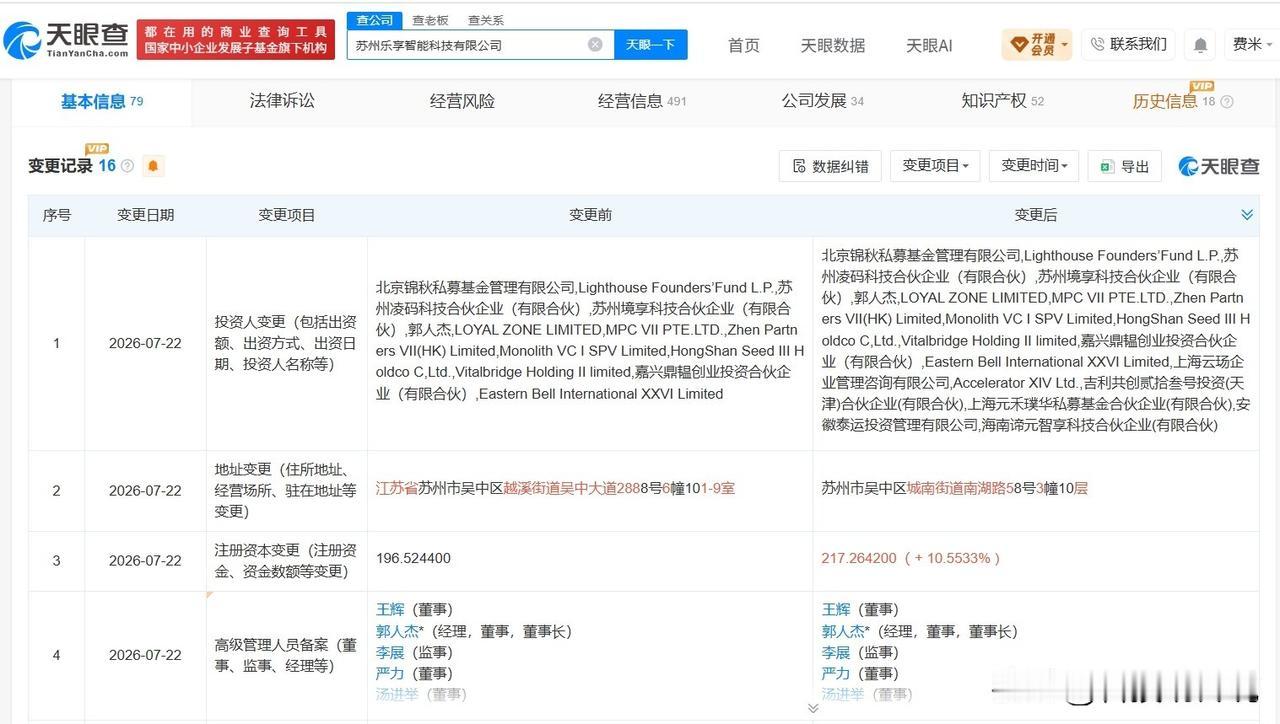Click the 投资人变更 item in row 1
Screen dimensions: 1280x724
click(x=286, y=343)
